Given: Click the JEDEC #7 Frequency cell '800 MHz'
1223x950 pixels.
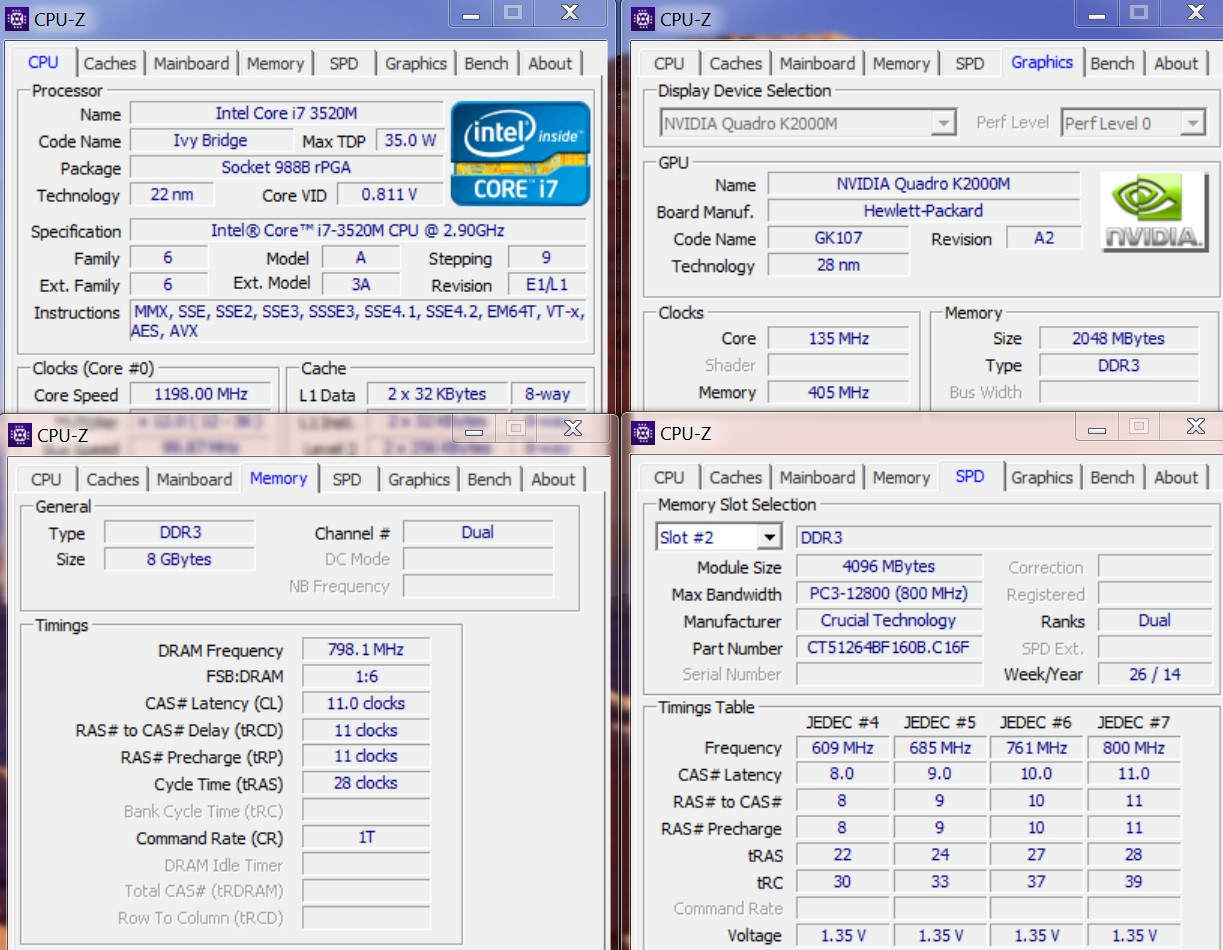Looking at the screenshot, I should tap(1132, 747).
